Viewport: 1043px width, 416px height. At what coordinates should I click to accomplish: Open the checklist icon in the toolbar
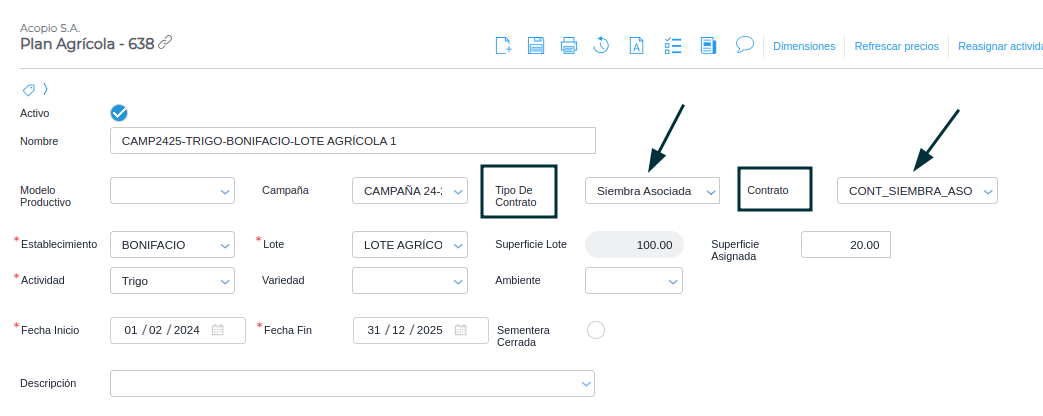tap(673, 45)
